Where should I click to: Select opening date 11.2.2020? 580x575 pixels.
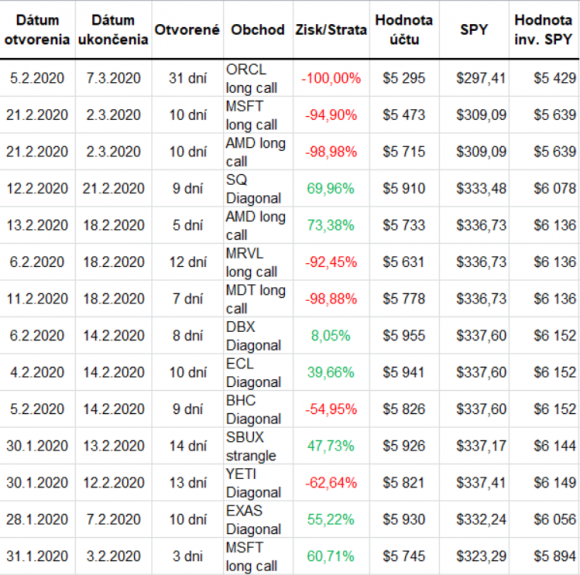click(37, 299)
